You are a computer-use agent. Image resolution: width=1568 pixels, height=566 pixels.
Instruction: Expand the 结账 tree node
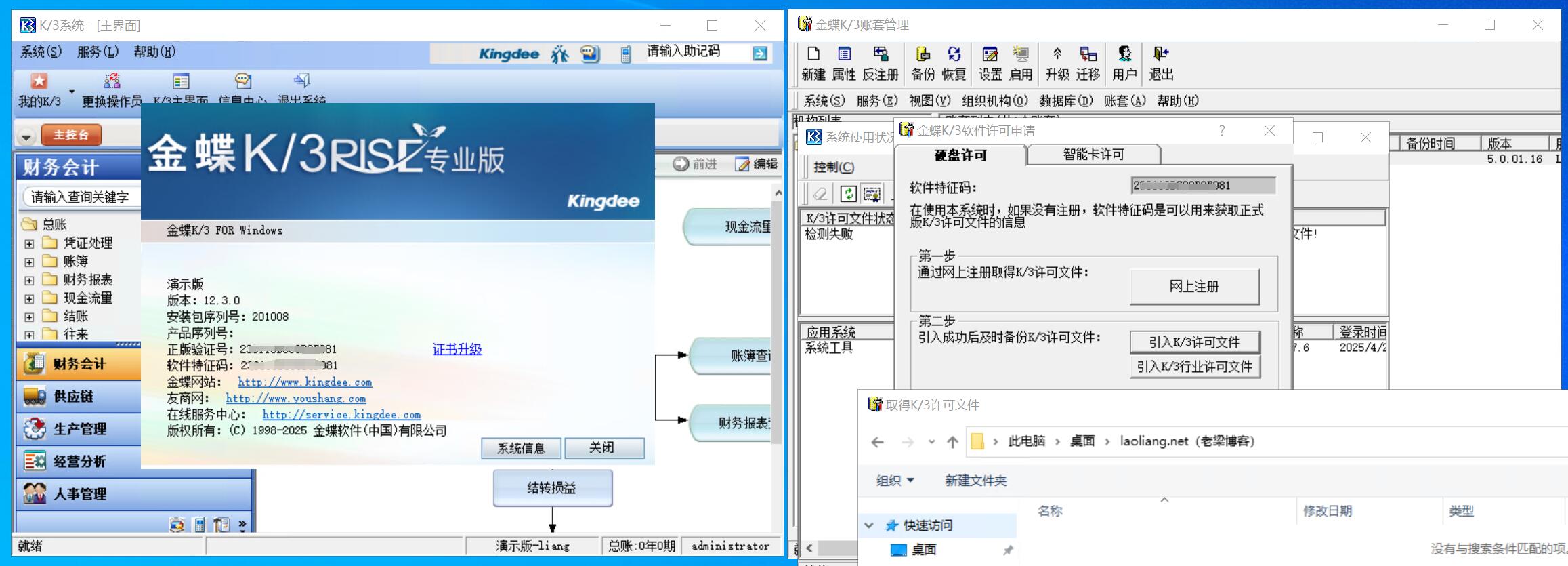pos(29,317)
